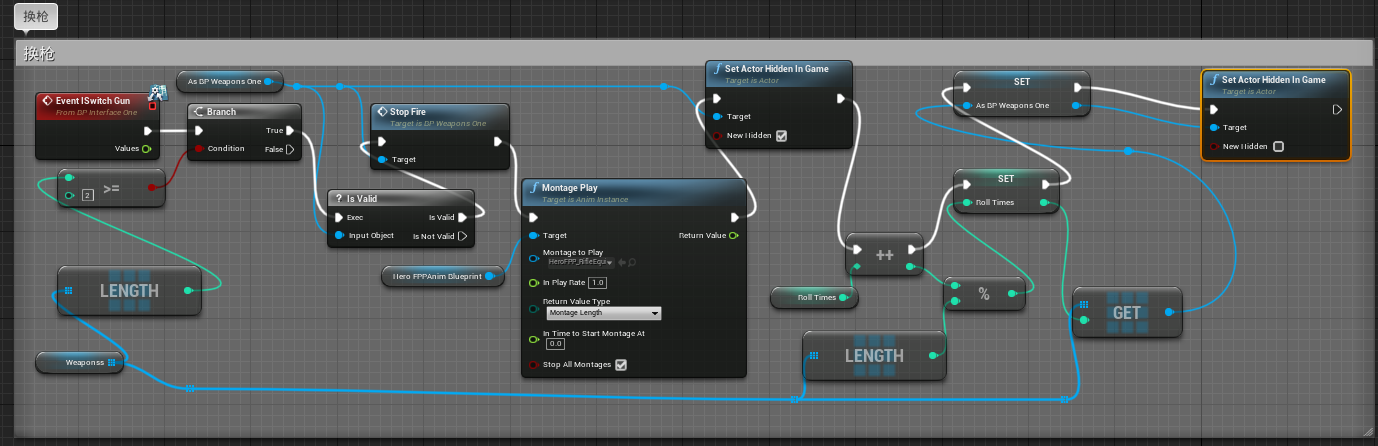Select the GET array node

pos(1126,312)
